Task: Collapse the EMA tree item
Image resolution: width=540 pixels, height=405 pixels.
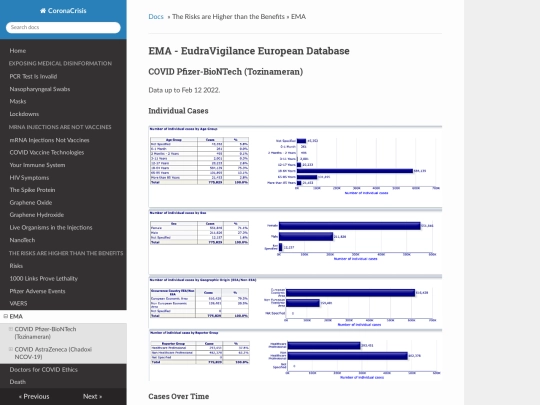Action: pos(6,316)
